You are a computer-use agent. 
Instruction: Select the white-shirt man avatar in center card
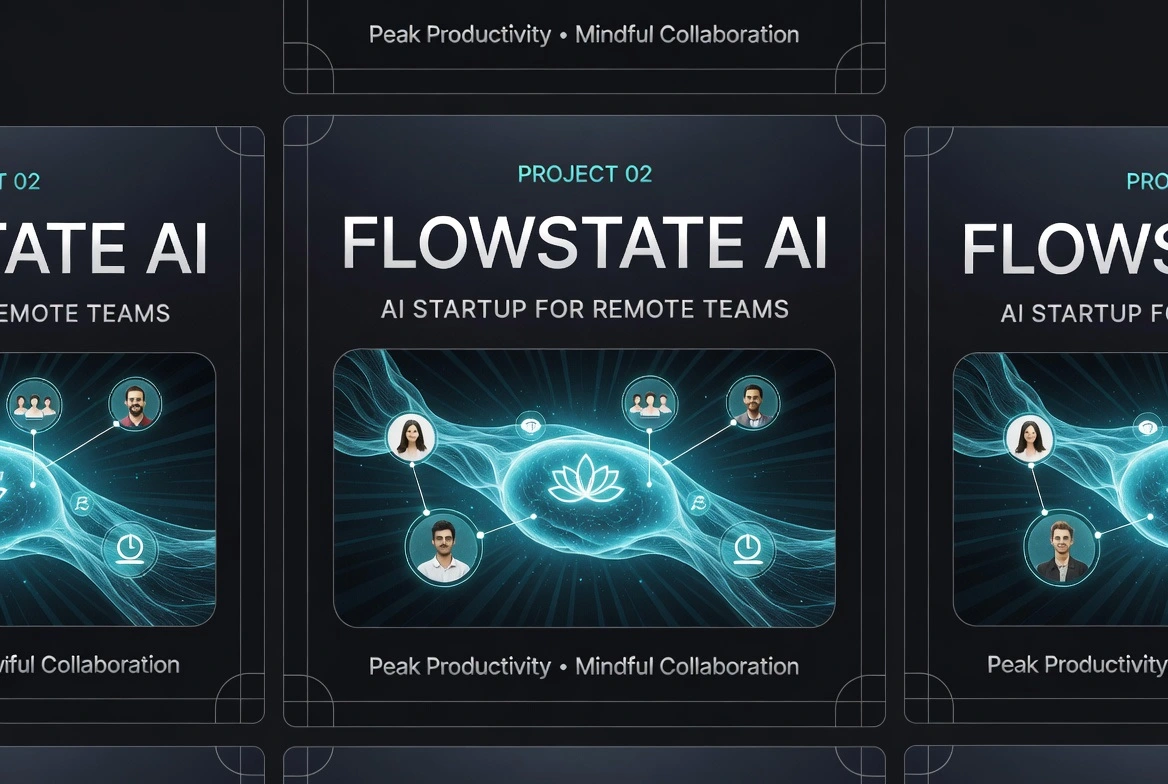coord(443,549)
